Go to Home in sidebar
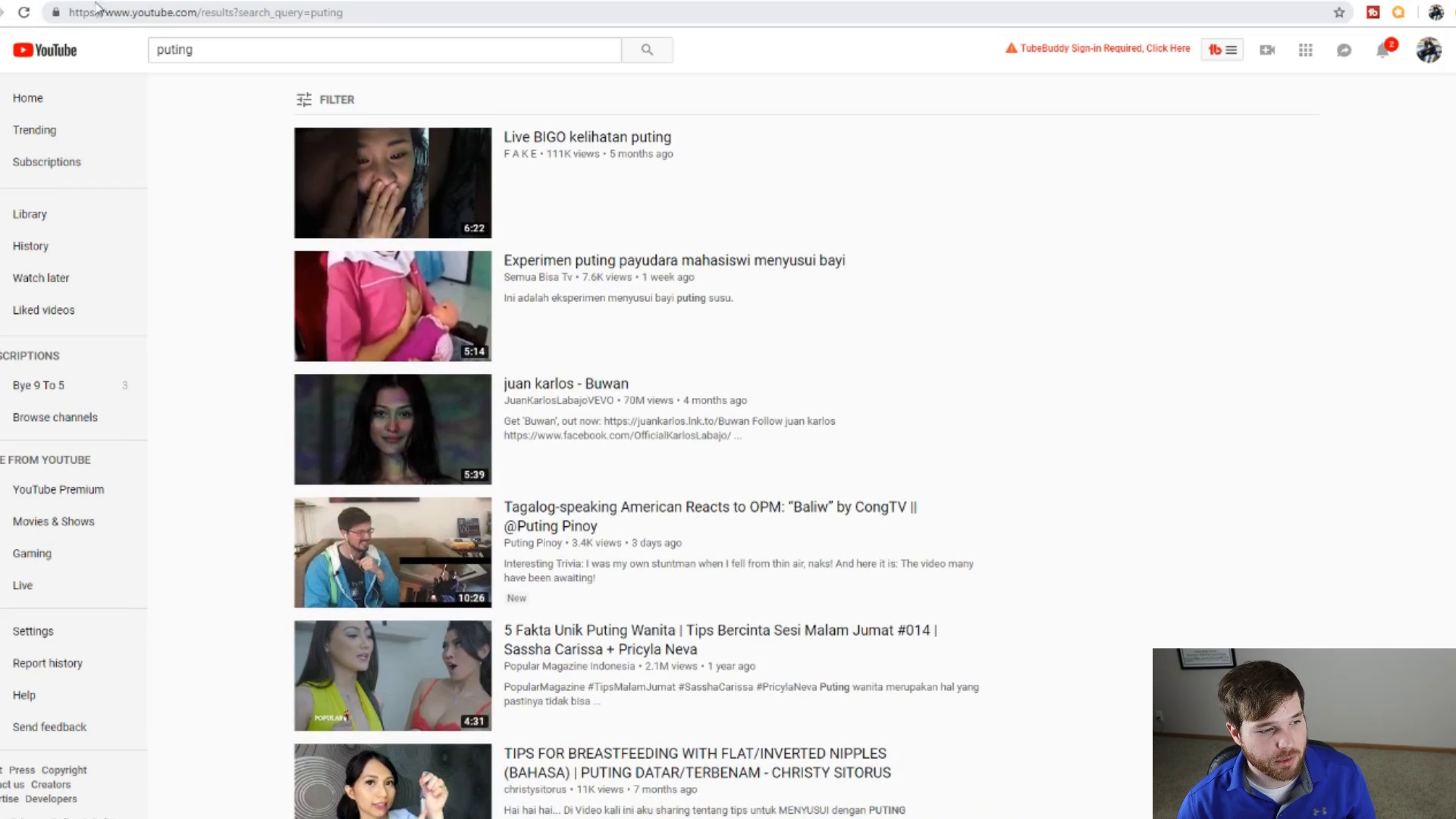This screenshot has width=1456, height=819. click(x=27, y=98)
